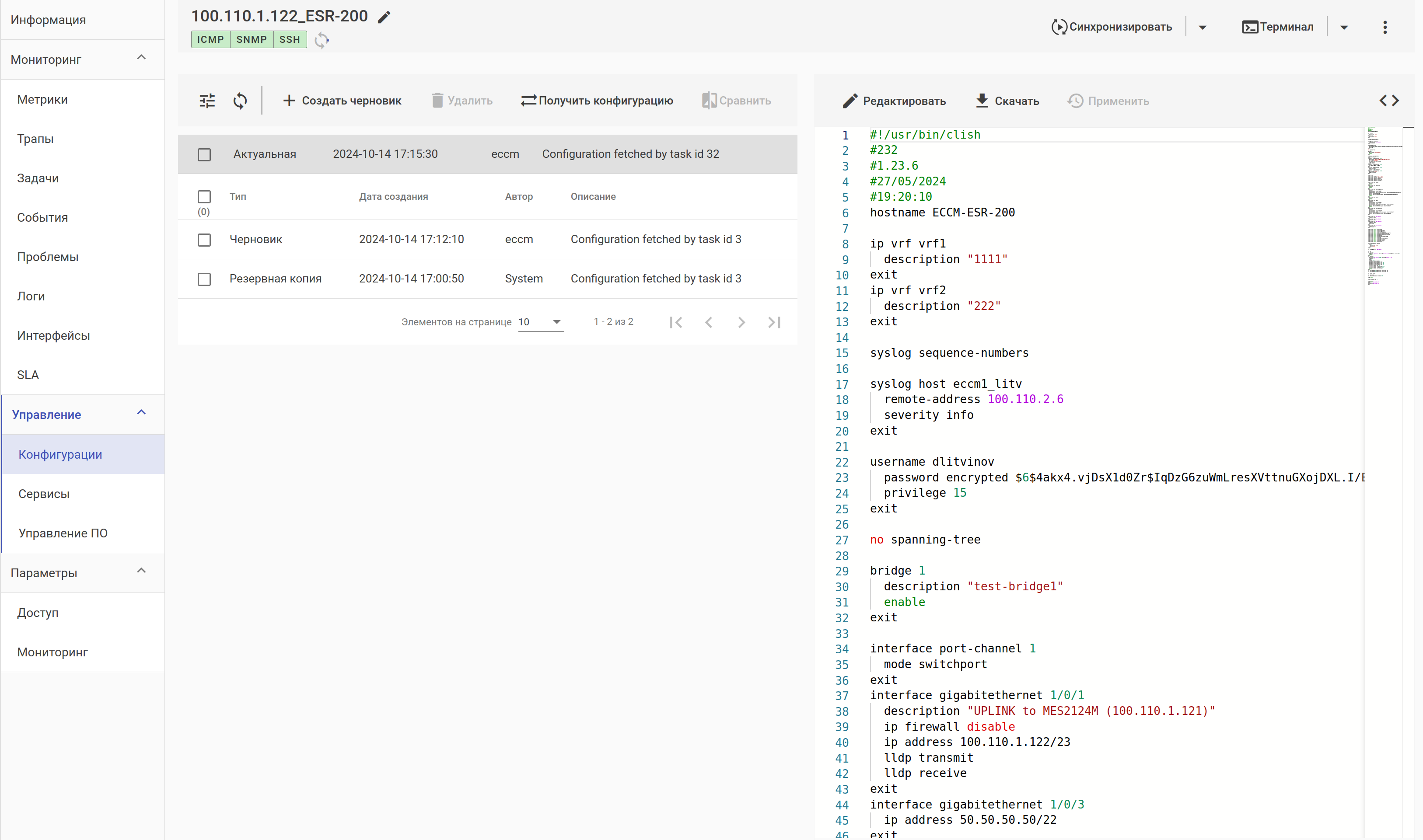Collapse the Мониторинг sidebar section
Viewport: 1423px width, 840px height.
coord(142,58)
